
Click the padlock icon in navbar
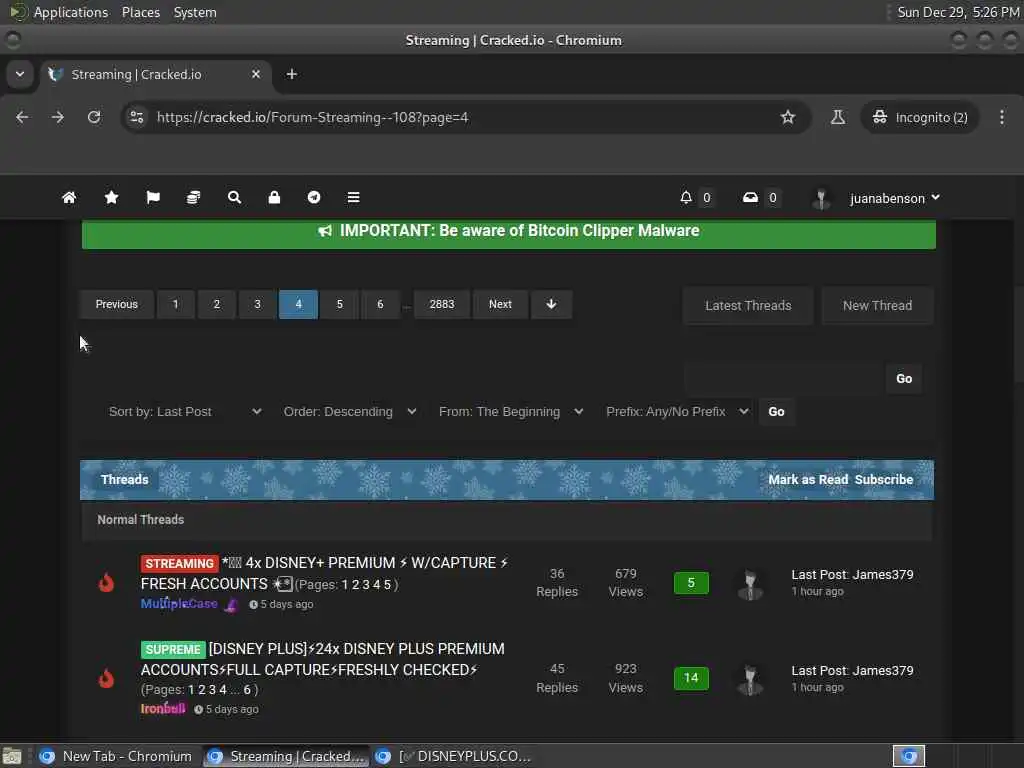(x=274, y=197)
